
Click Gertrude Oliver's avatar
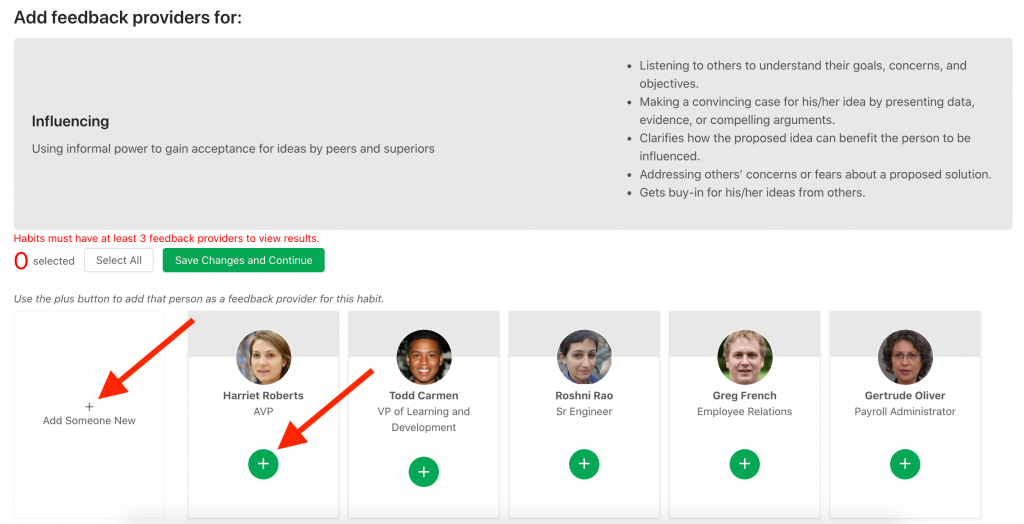click(905, 357)
